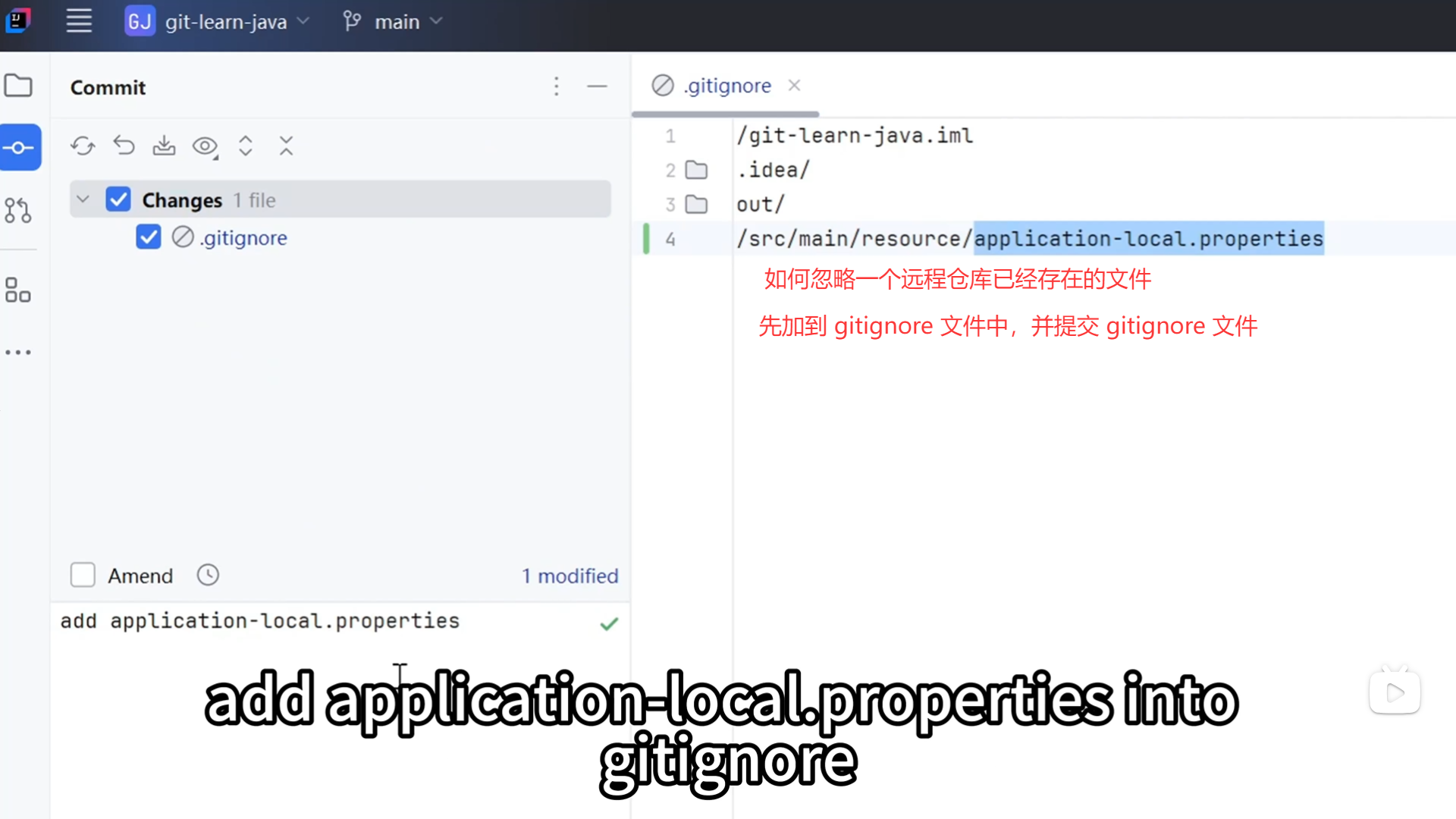
Task: Click the 1 modified link
Action: pos(570,576)
